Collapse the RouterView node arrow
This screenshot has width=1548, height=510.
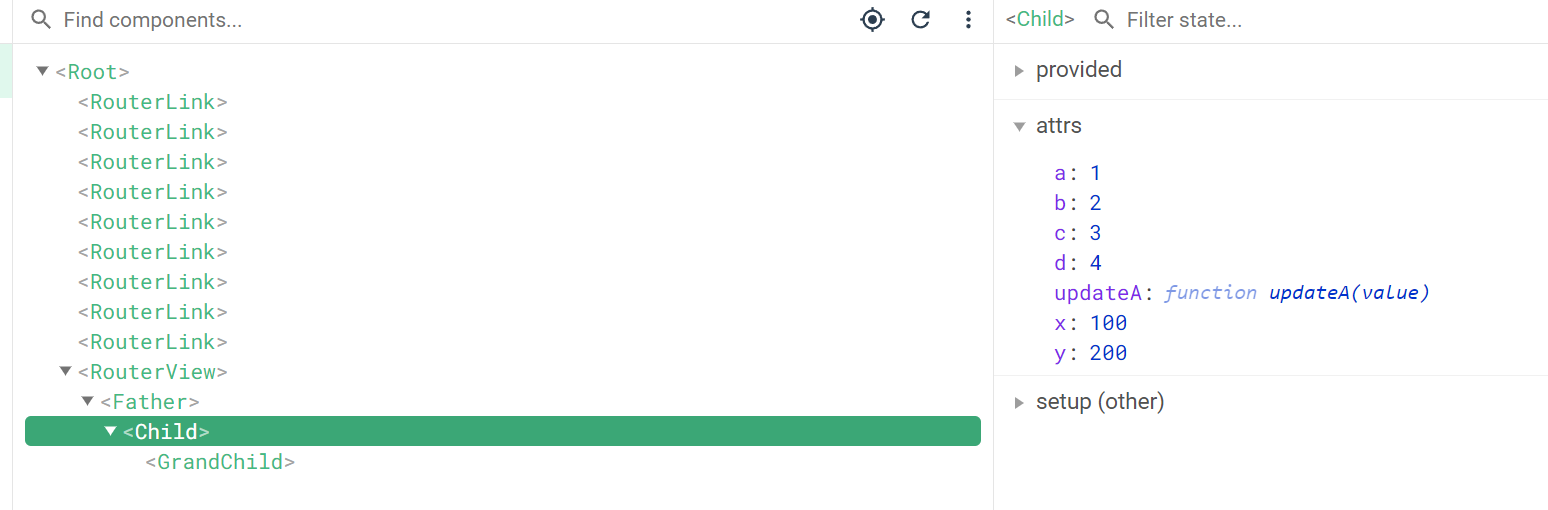pyautogui.click(x=65, y=371)
